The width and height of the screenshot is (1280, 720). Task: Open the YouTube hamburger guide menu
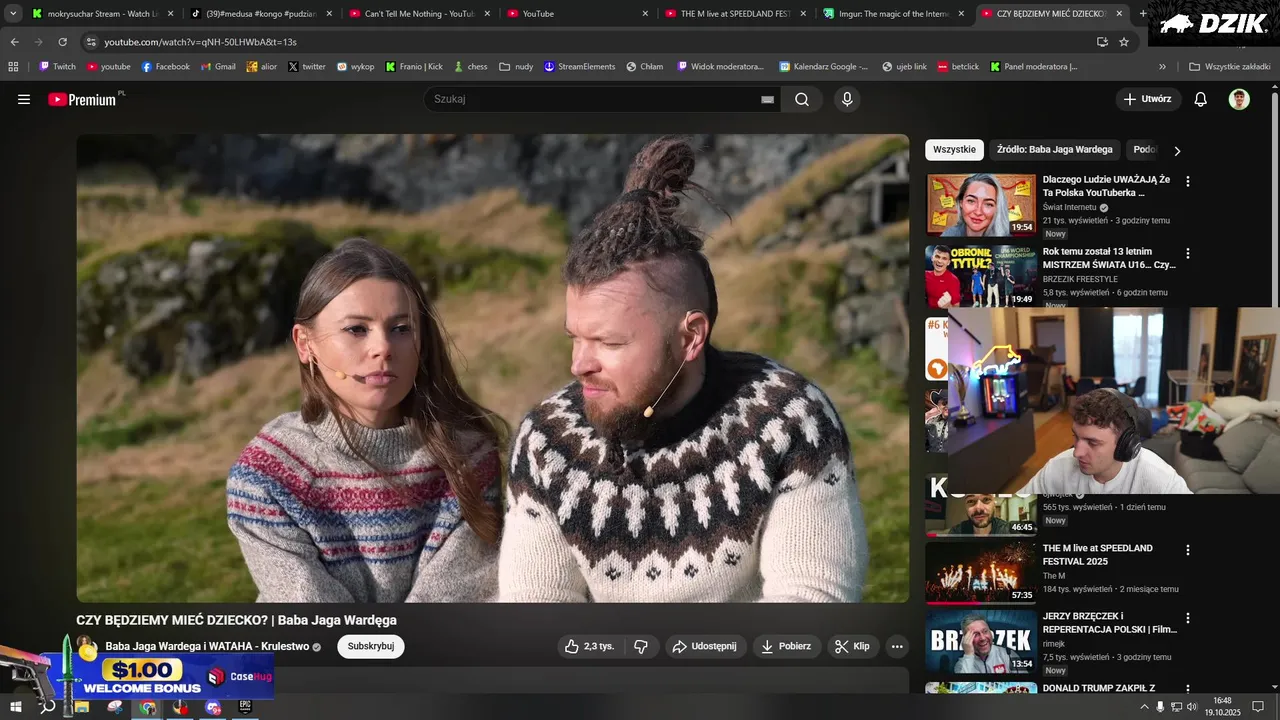click(x=24, y=99)
